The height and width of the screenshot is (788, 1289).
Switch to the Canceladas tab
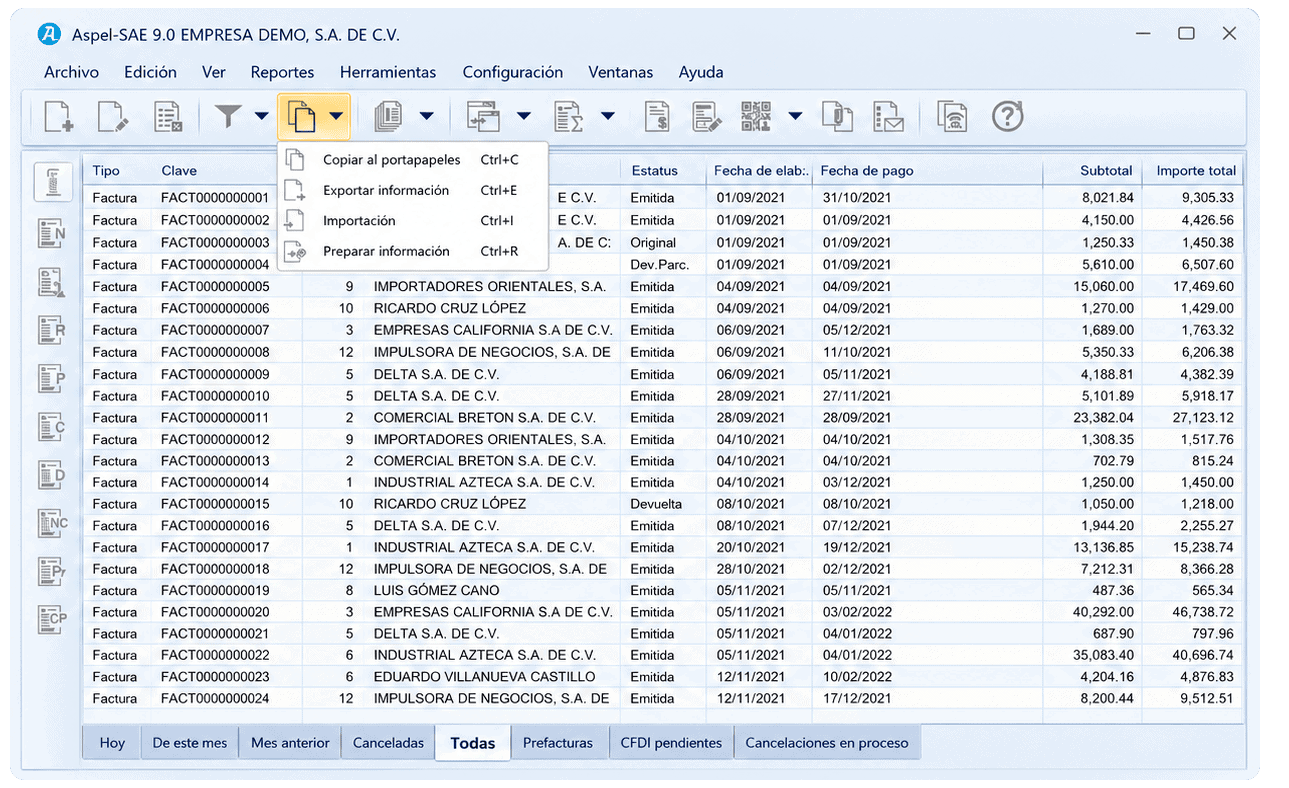tap(389, 743)
